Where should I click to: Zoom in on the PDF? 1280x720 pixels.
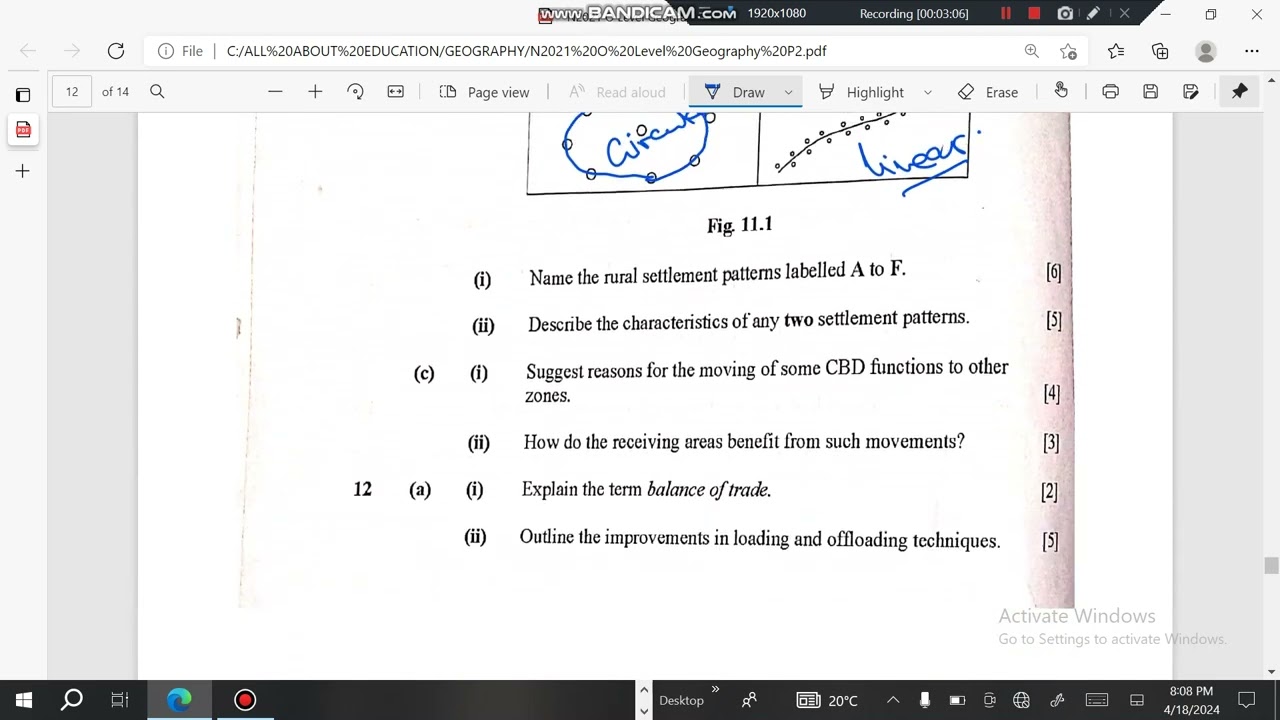coord(315,91)
